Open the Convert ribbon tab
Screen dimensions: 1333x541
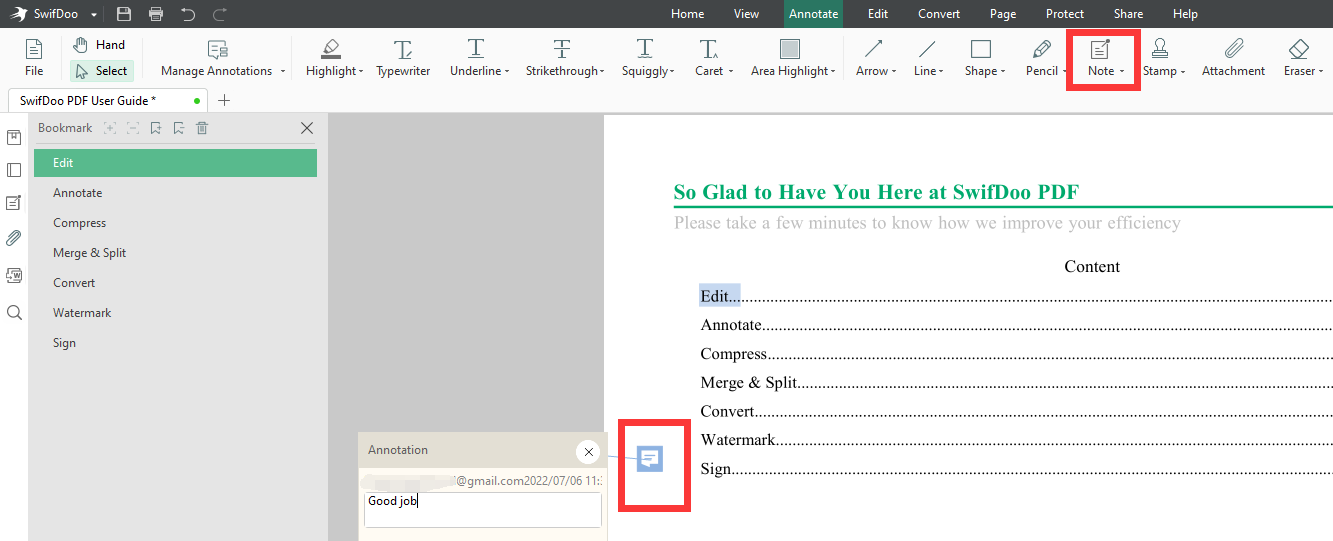tap(939, 14)
